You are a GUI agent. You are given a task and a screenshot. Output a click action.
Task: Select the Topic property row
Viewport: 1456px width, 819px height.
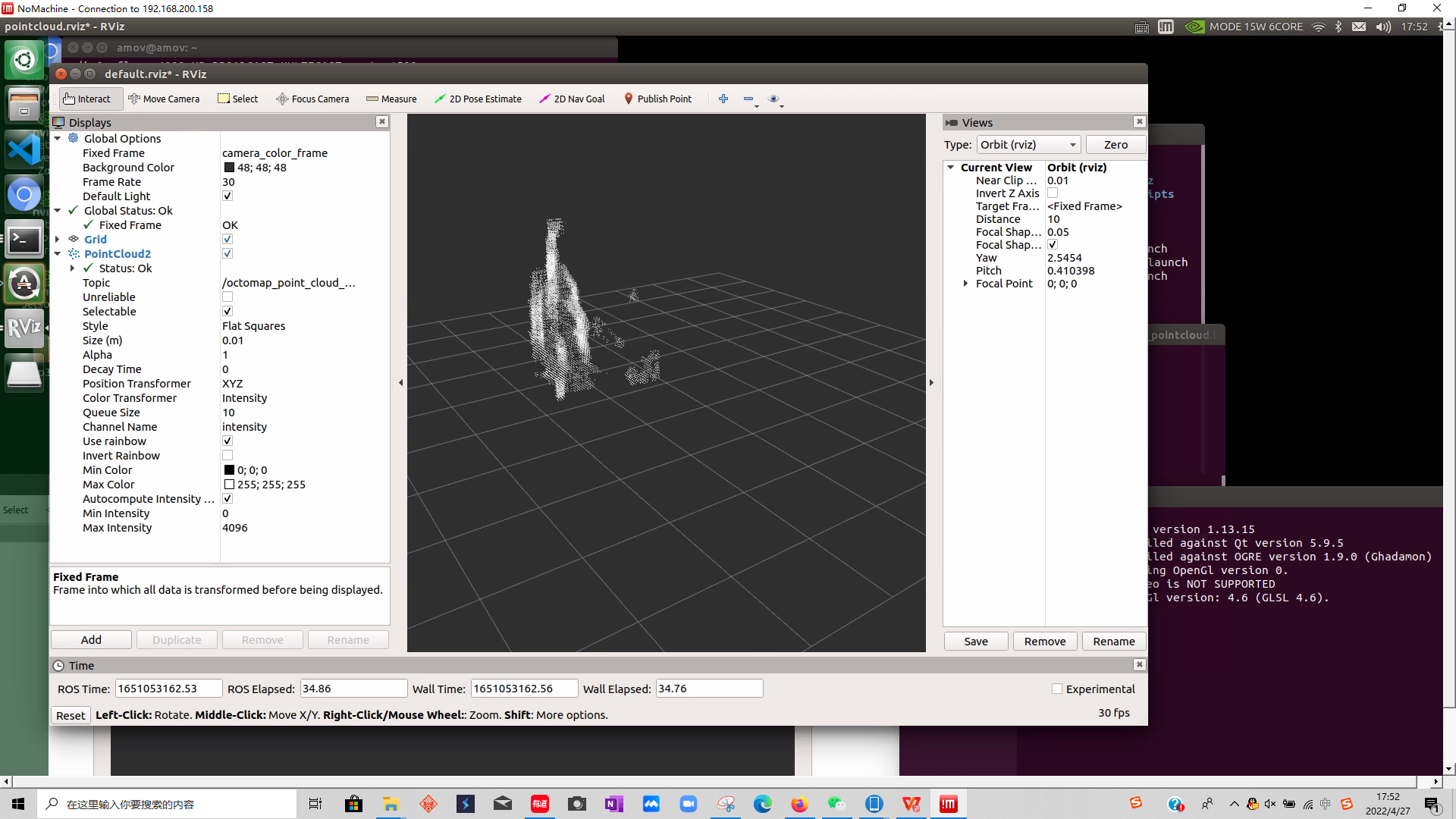[x=96, y=283]
